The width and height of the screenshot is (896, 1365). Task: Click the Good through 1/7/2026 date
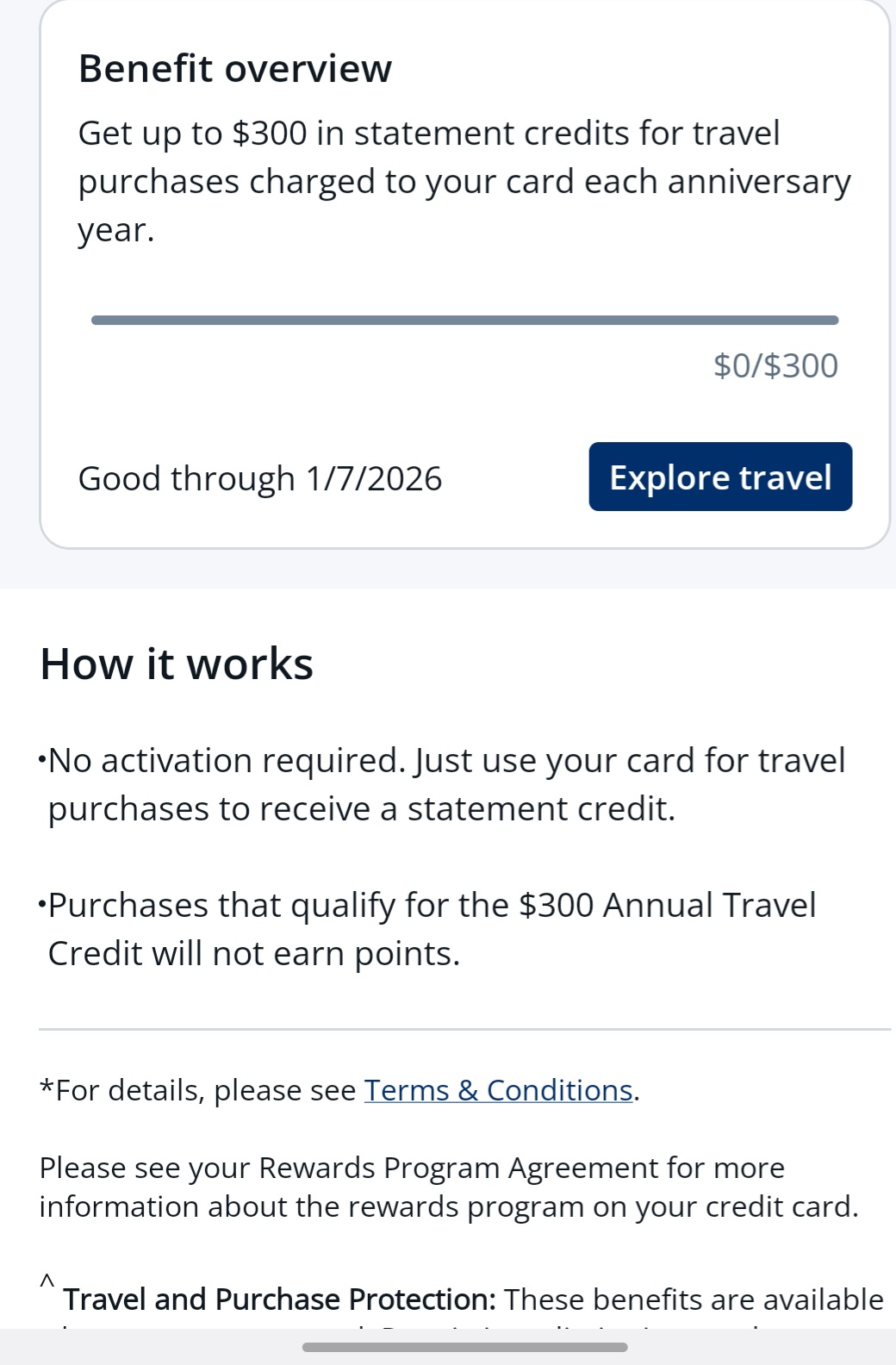click(x=259, y=478)
